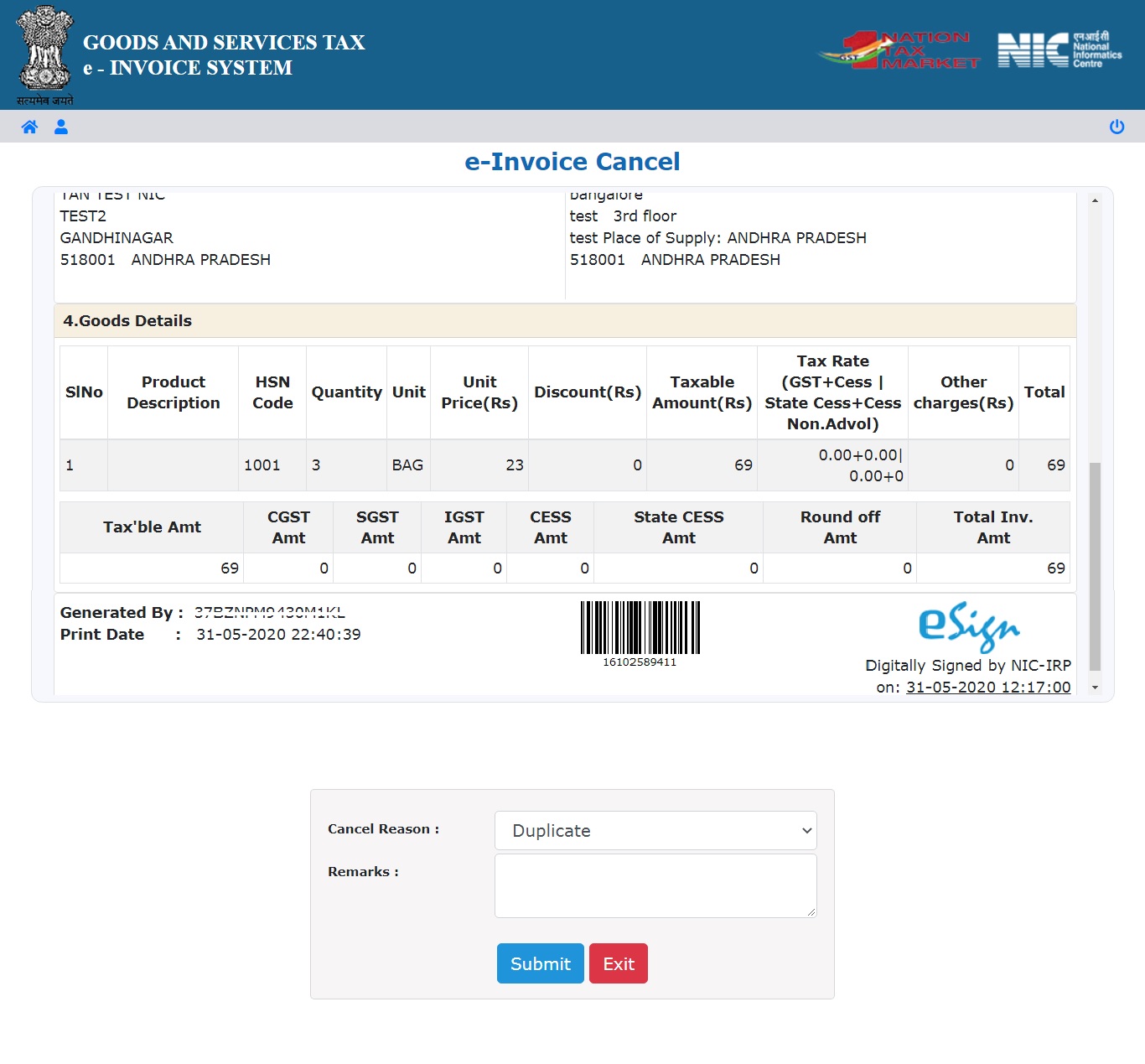The width and height of the screenshot is (1145, 1064).
Task: Log out using power icon
Action: 1117,127
